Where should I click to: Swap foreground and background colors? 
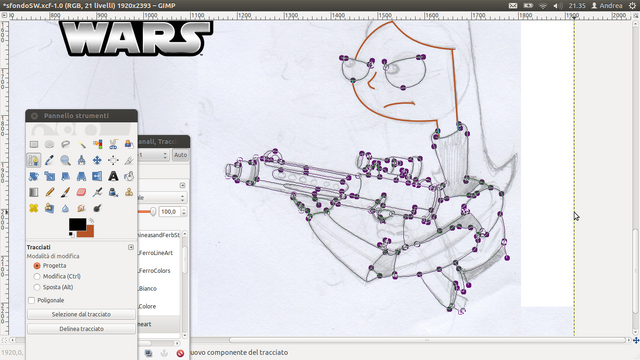pyautogui.click(x=91, y=221)
